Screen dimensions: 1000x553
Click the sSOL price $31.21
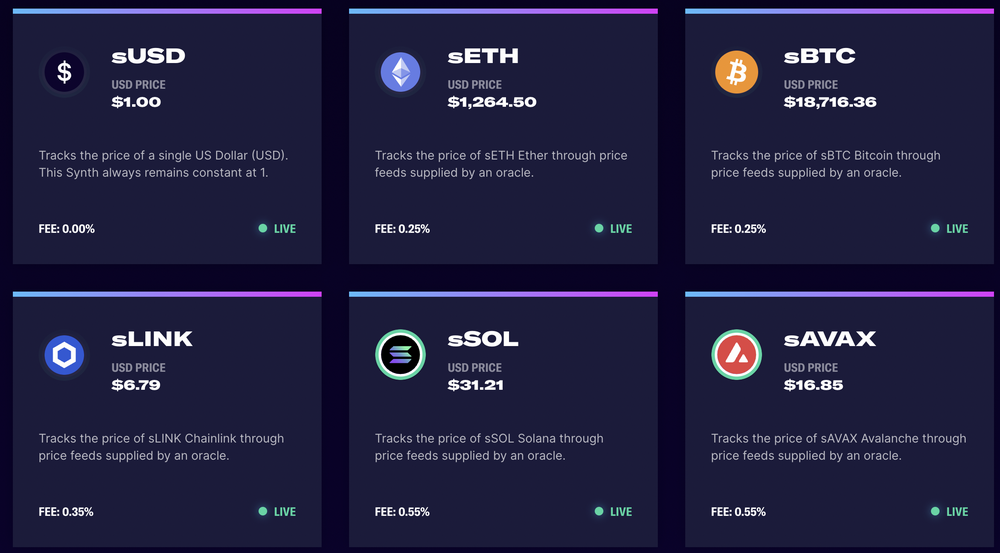476,385
